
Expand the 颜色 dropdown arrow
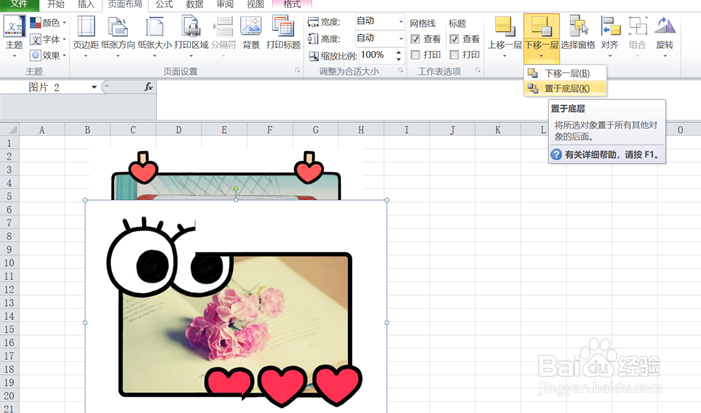(65, 22)
